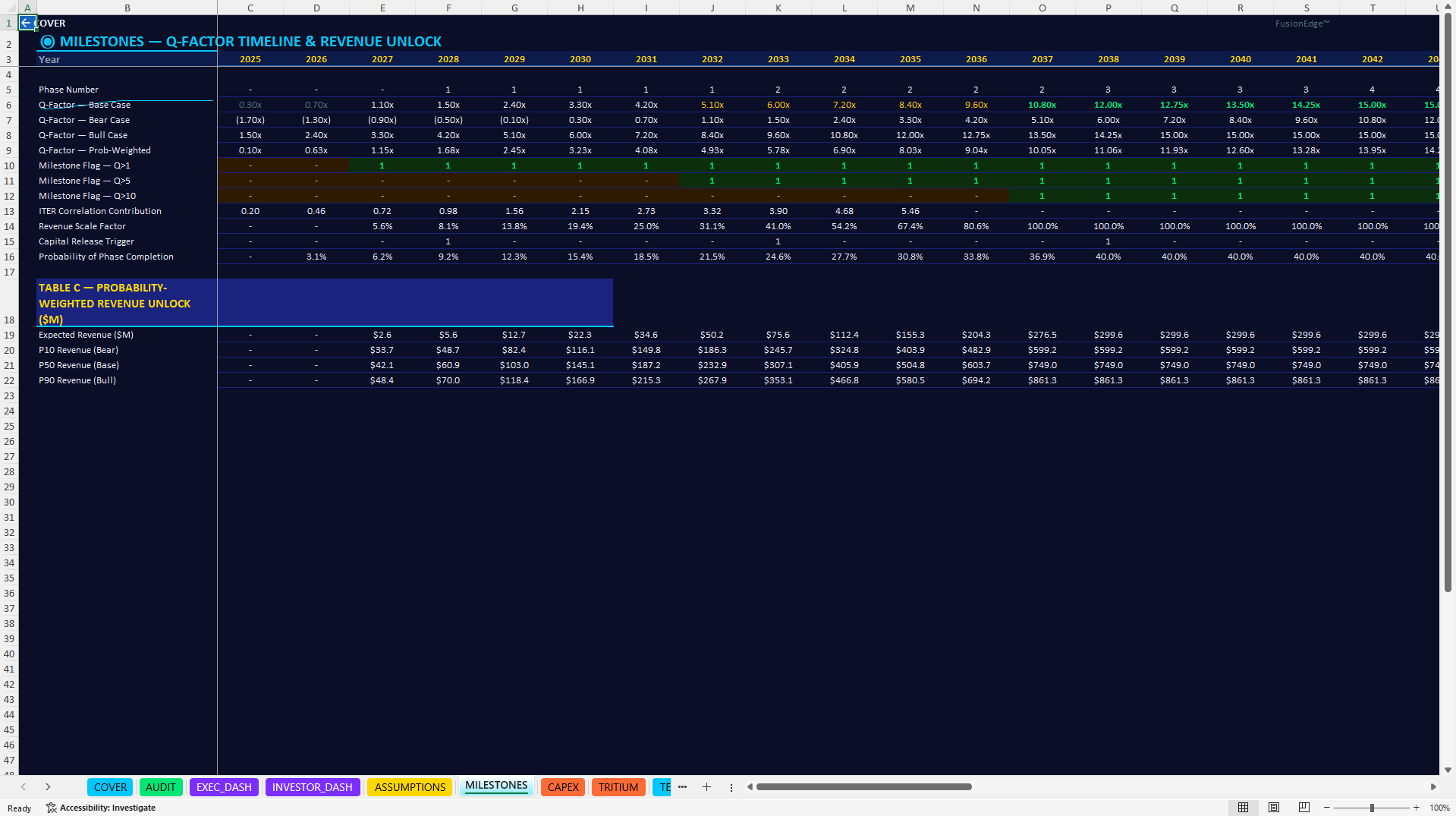Add a new sheet with plus button
The image size is (1456, 816).
706,787
